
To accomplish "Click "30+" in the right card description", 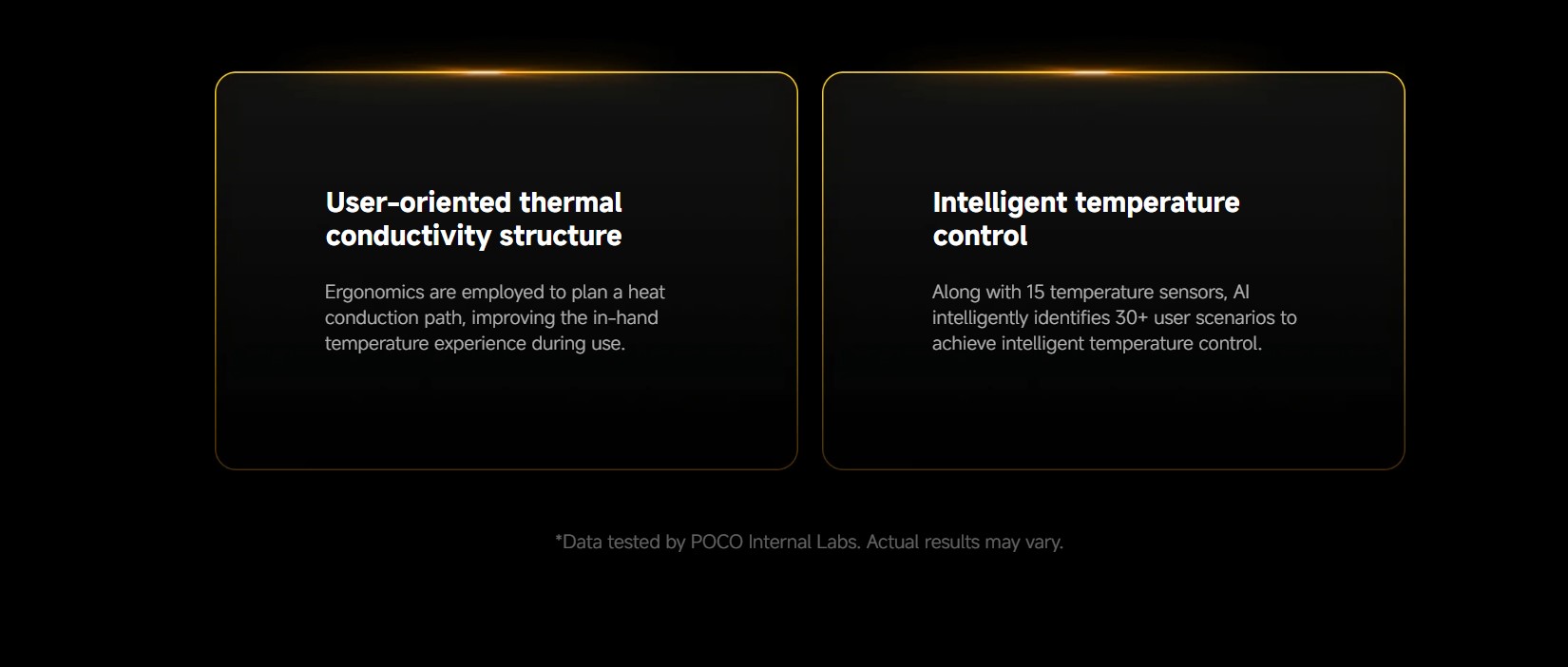I will click(1131, 317).
